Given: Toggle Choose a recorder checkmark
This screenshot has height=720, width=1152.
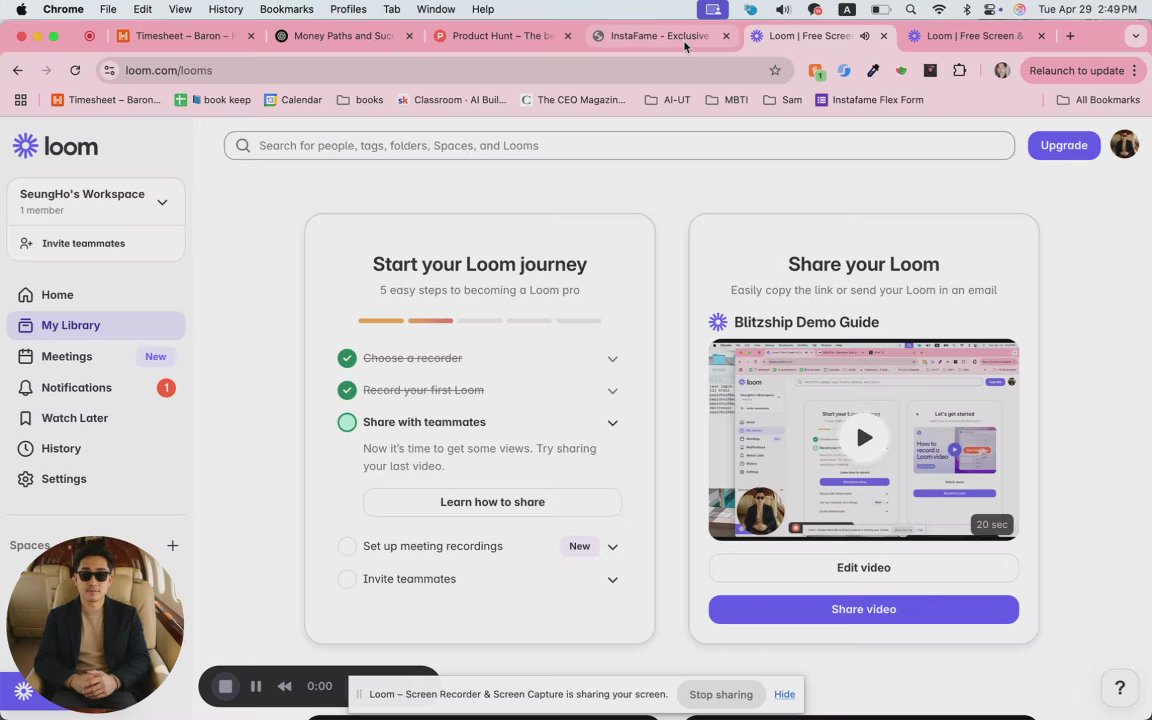Looking at the screenshot, I should pyautogui.click(x=347, y=359).
